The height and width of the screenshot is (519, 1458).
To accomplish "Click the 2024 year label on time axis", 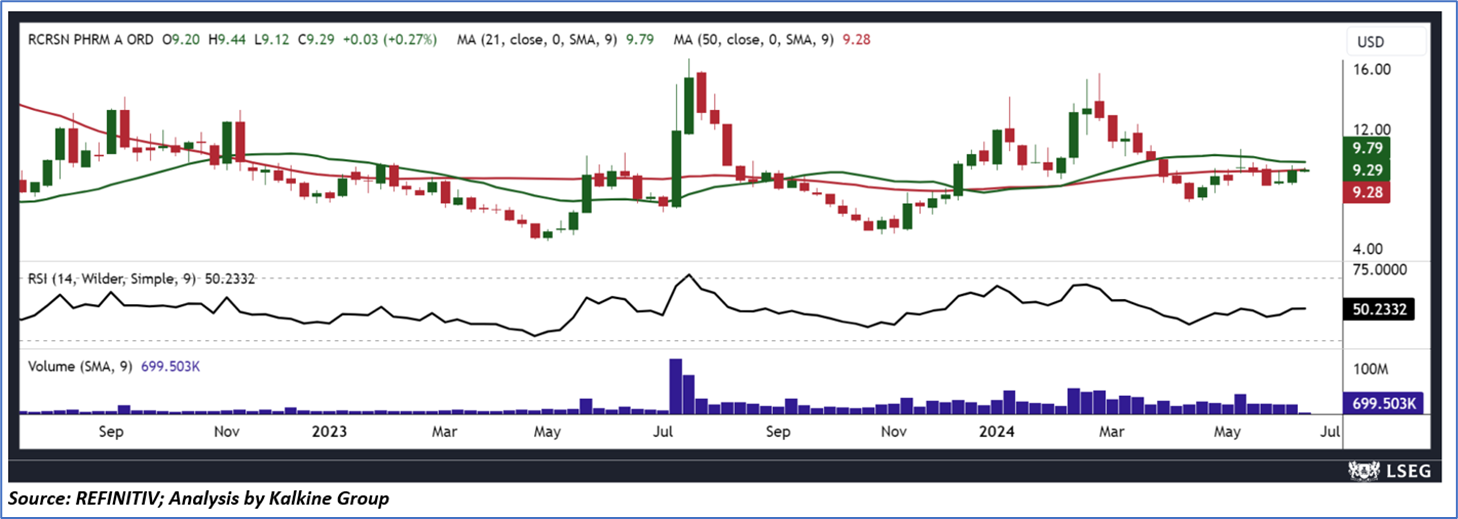I will tap(997, 432).
